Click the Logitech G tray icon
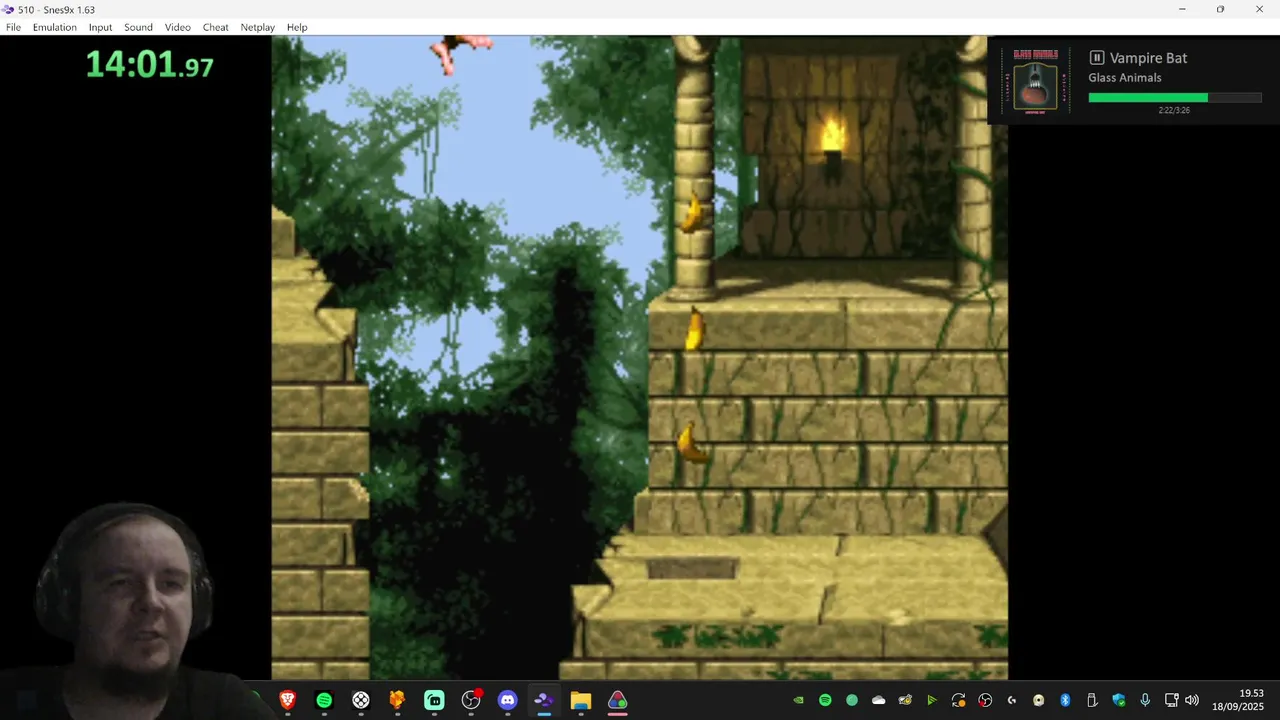1280x720 pixels. pyautogui.click(x=1012, y=701)
